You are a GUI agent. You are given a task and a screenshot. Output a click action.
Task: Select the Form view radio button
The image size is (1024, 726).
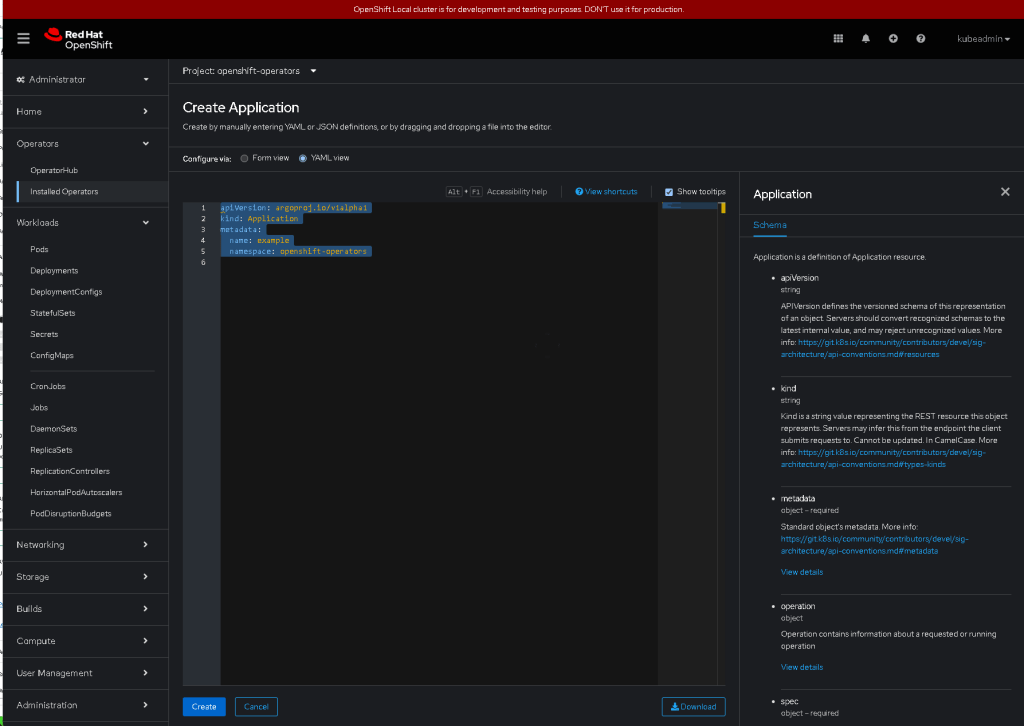pyautogui.click(x=244, y=159)
